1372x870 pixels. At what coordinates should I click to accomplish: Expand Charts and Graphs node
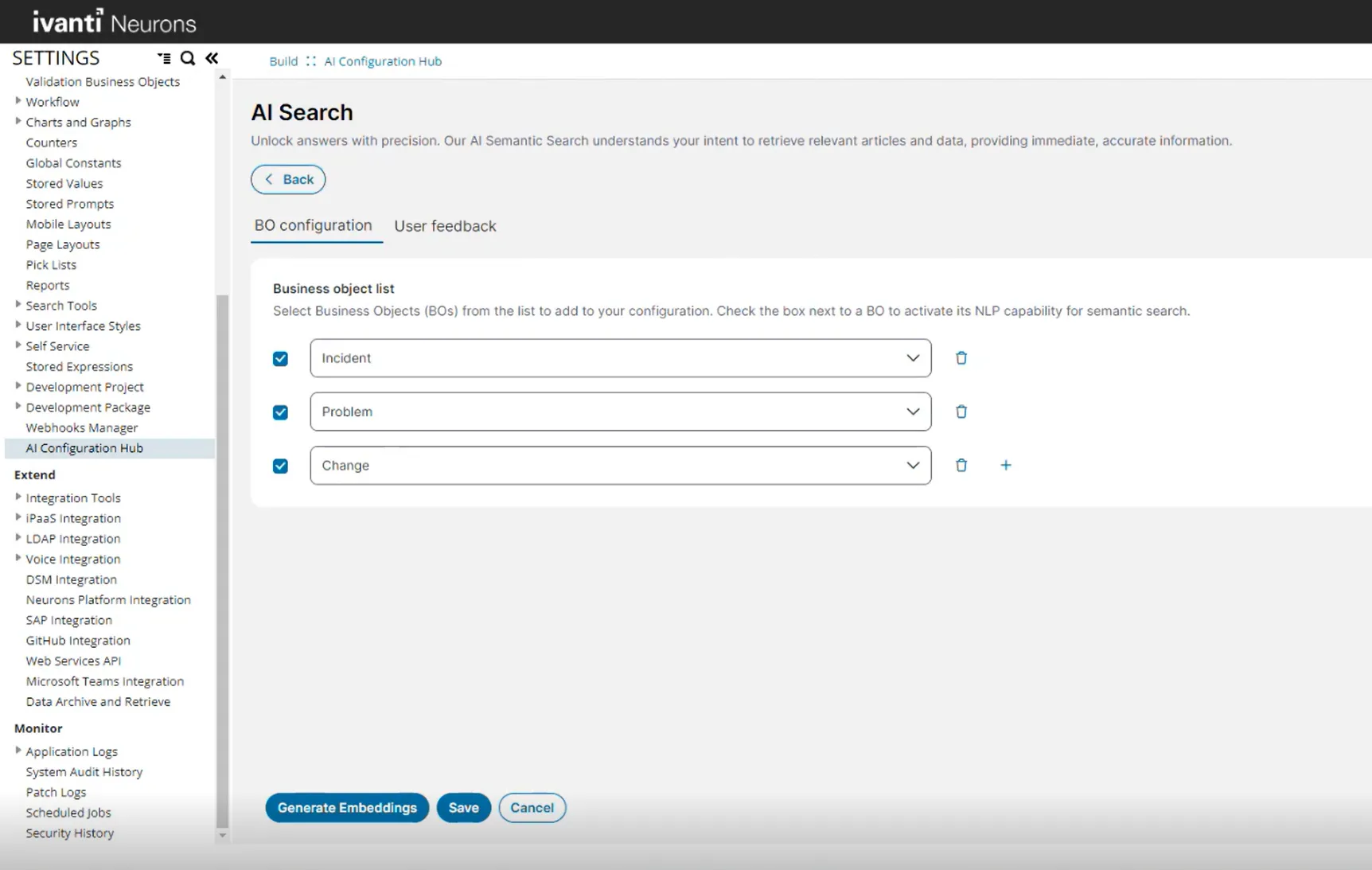tap(18, 122)
